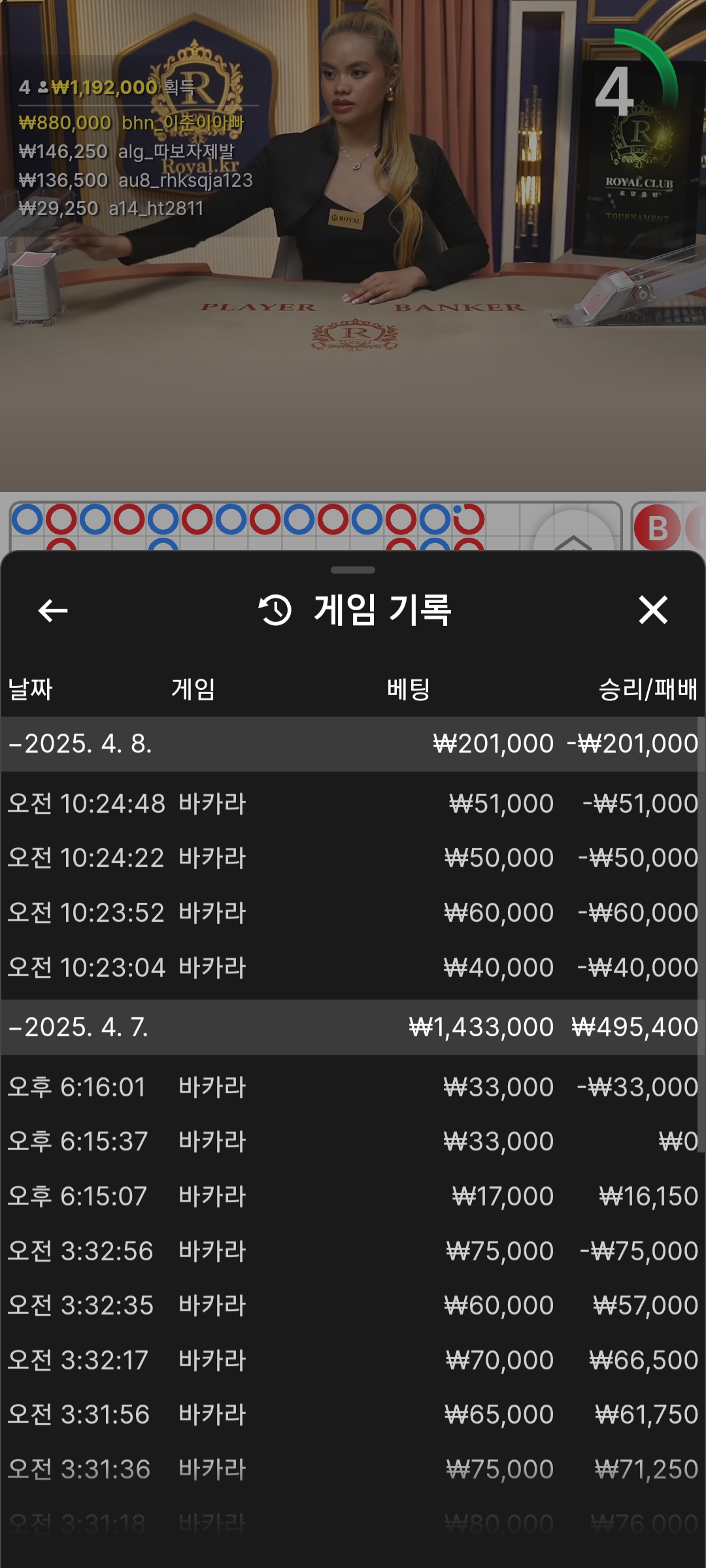Tap the 승리/패배 column header
The image size is (706, 1568).
(647, 689)
